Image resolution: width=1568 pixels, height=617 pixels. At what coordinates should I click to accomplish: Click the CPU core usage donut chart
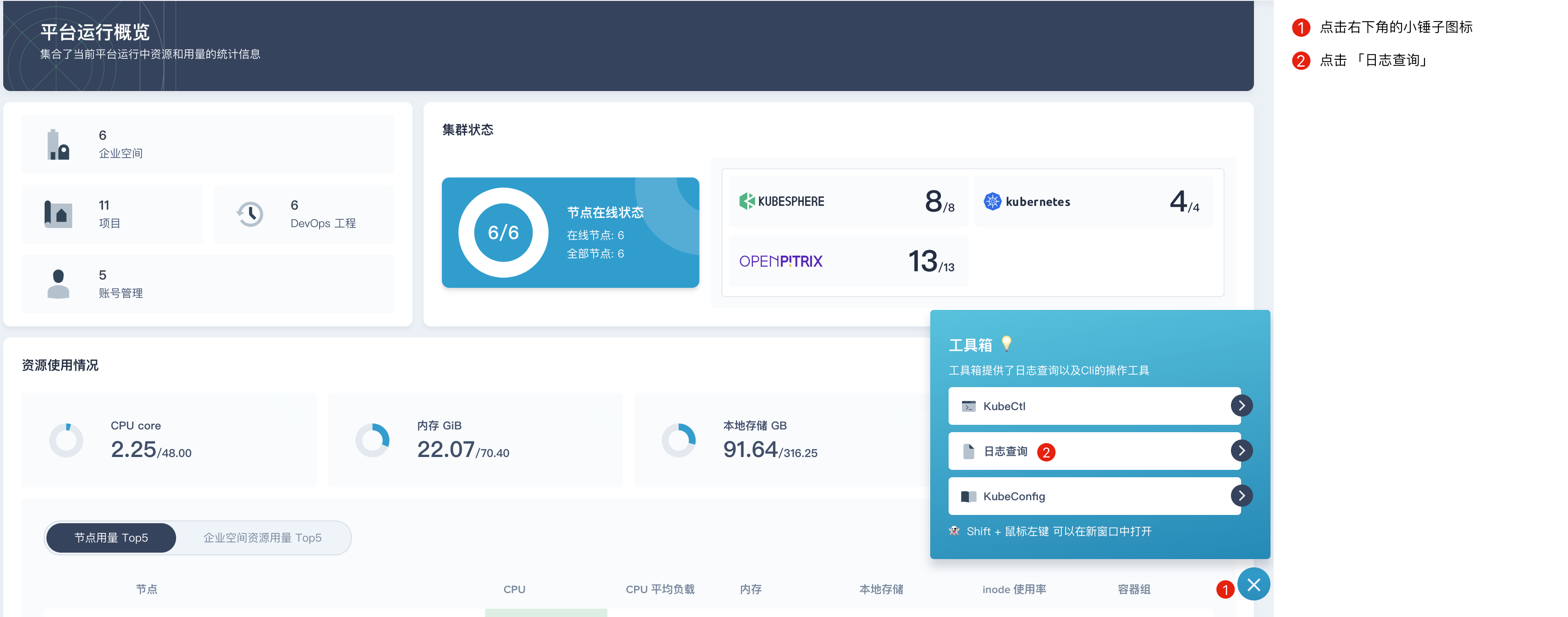coord(66,440)
